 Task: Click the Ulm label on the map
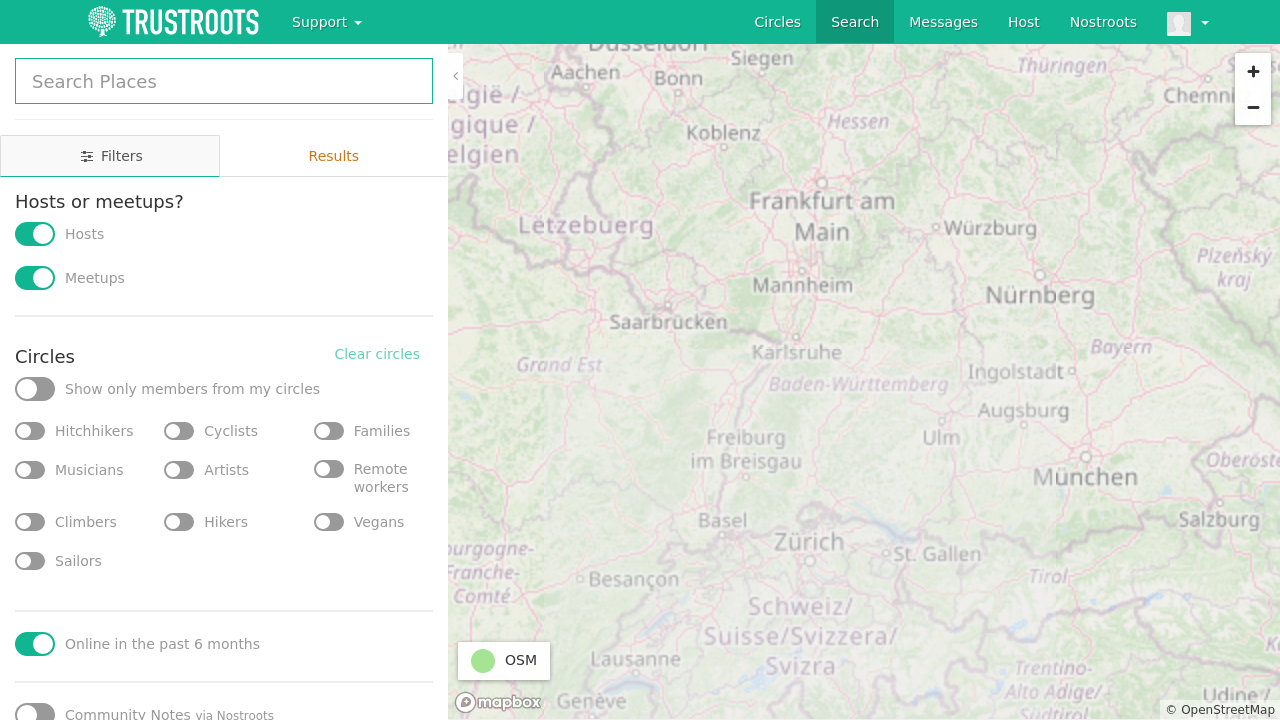pos(941,437)
